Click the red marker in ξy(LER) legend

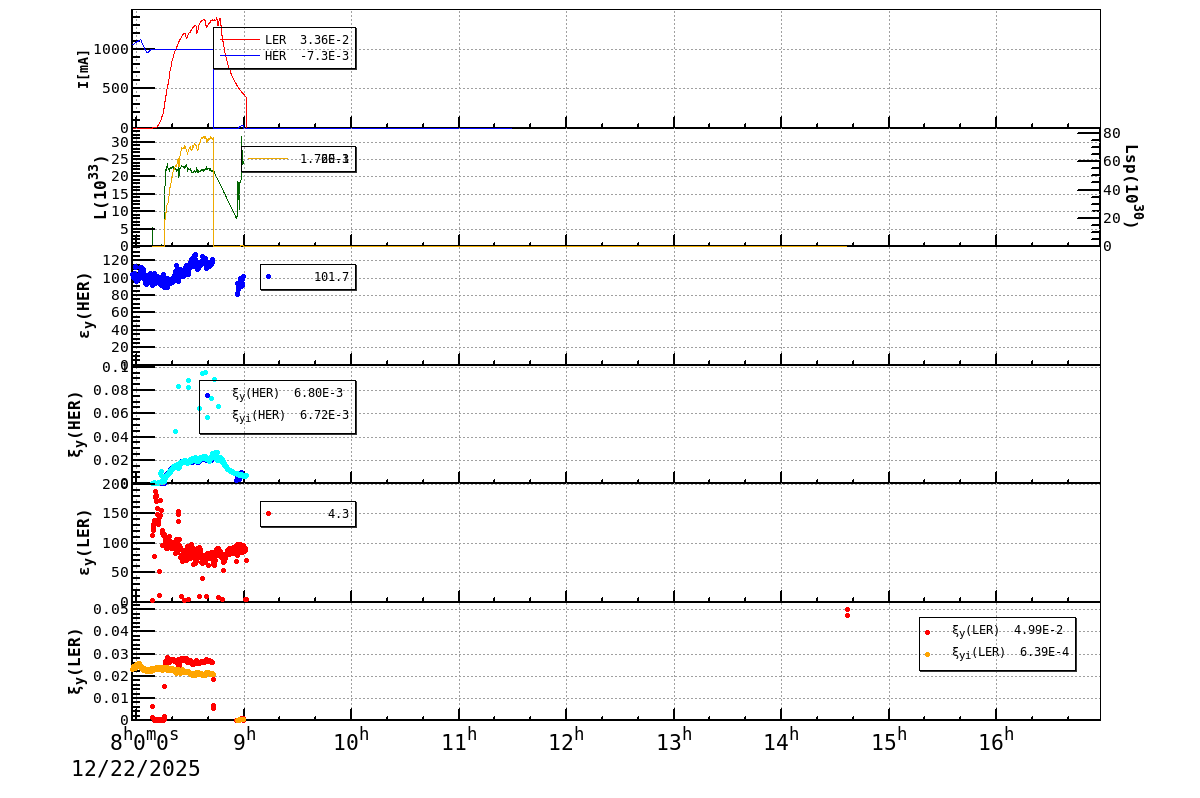pyautogui.click(x=927, y=632)
